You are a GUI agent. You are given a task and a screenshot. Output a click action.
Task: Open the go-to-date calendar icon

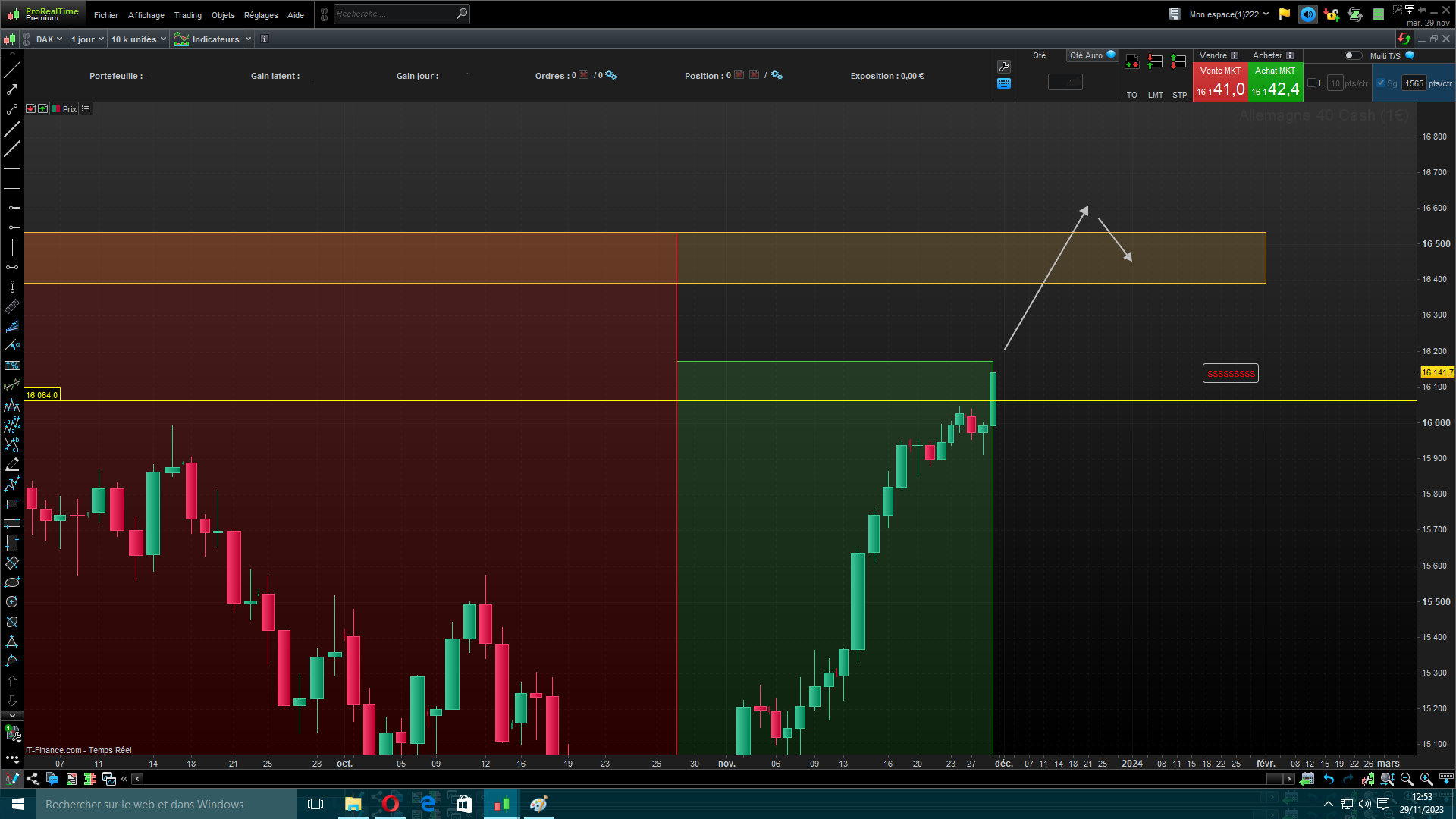coord(1307,779)
